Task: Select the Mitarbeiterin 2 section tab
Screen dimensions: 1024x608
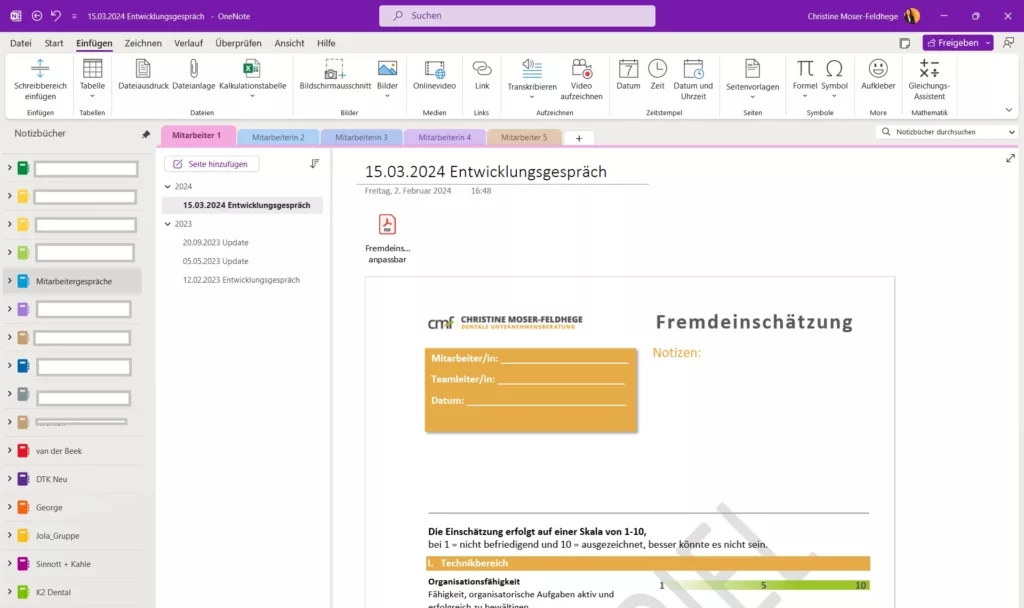Action: tap(278, 137)
